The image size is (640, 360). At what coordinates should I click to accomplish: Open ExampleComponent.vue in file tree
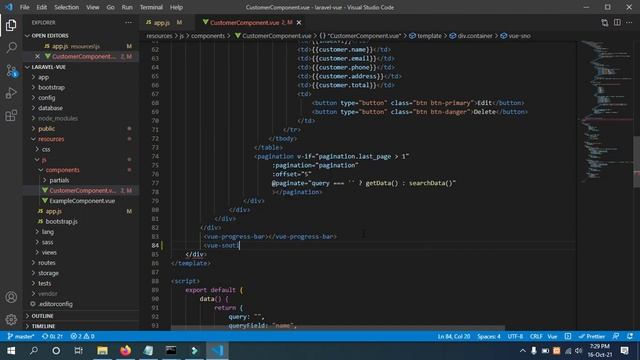(x=82, y=201)
